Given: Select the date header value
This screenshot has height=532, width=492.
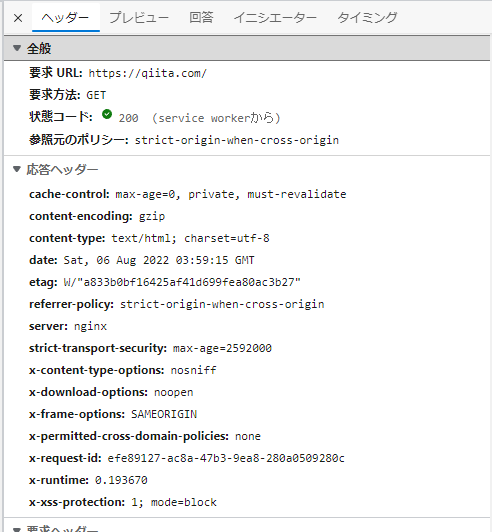Looking at the screenshot, I should coord(159,260).
